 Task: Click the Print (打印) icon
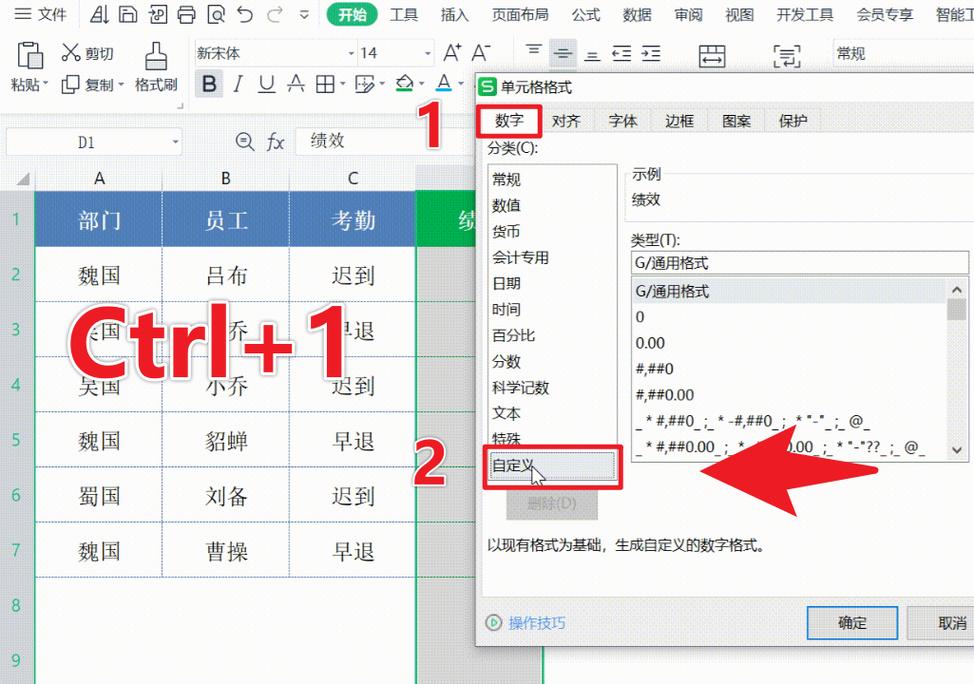(186, 14)
